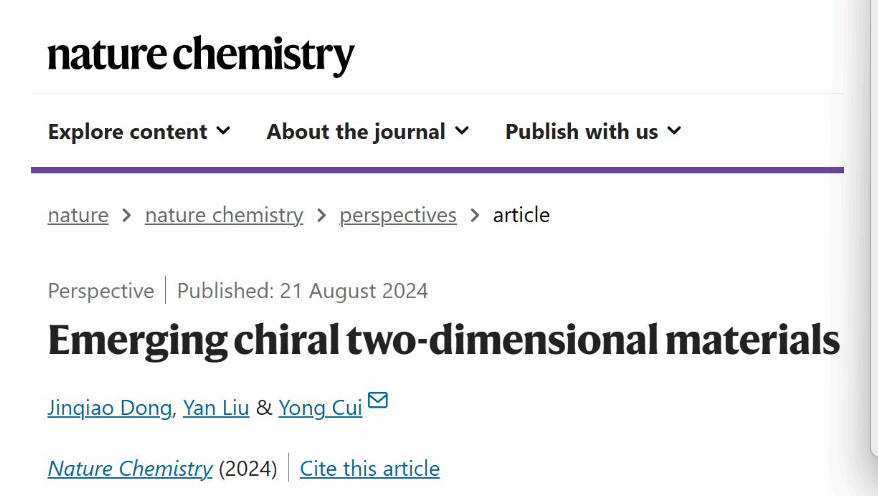878x496 pixels.
Task: Open the About the journal menu label
Action: pyautogui.click(x=355, y=132)
